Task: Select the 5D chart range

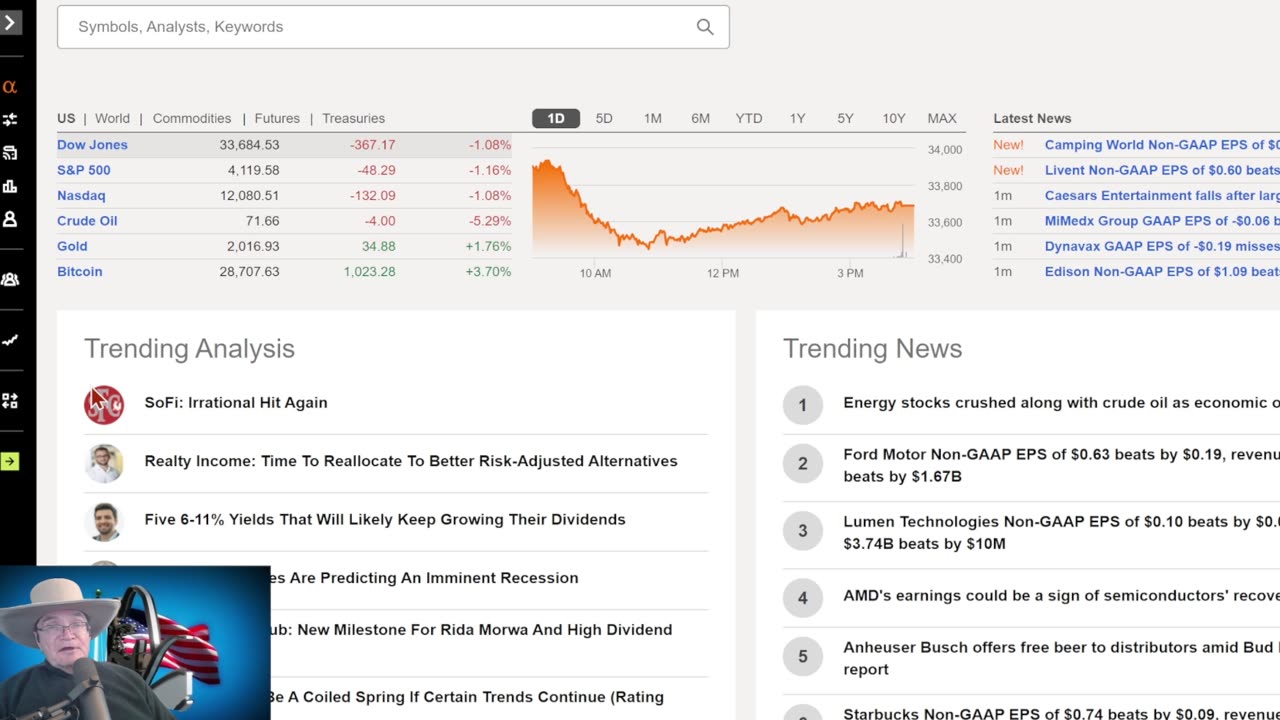Action: click(604, 118)
